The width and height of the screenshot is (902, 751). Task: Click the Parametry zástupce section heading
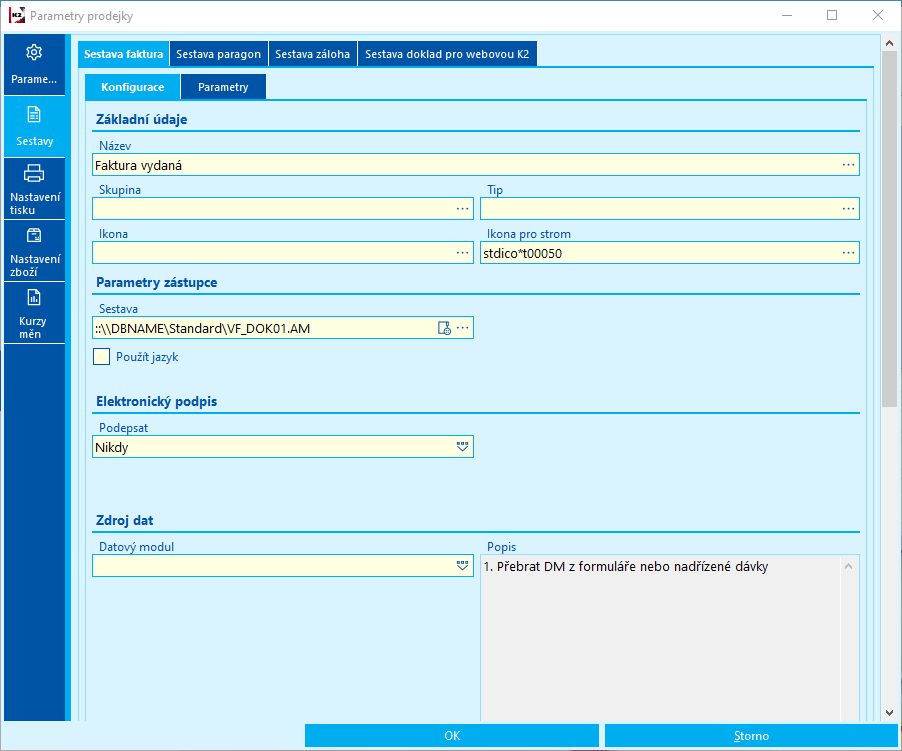(156, 282)
